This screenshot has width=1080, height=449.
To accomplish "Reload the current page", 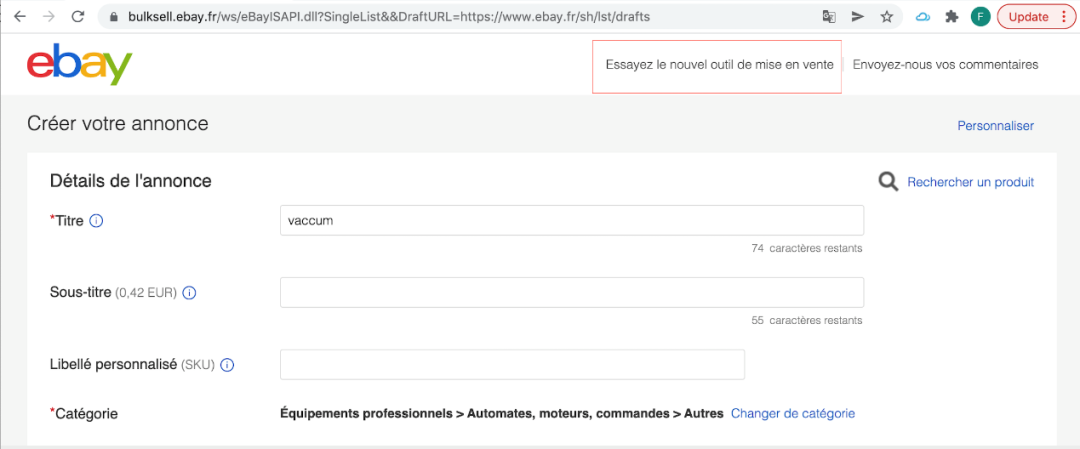I will coord(78,17).
